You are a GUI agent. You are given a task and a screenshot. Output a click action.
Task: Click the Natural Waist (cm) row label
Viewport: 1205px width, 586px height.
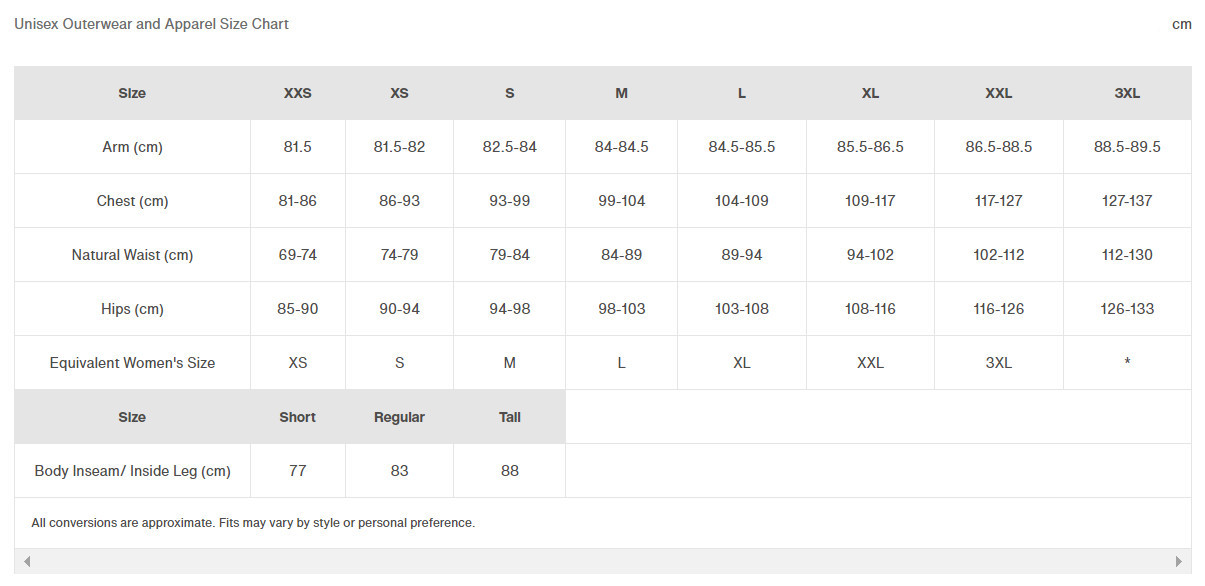[x=132, y=255]
